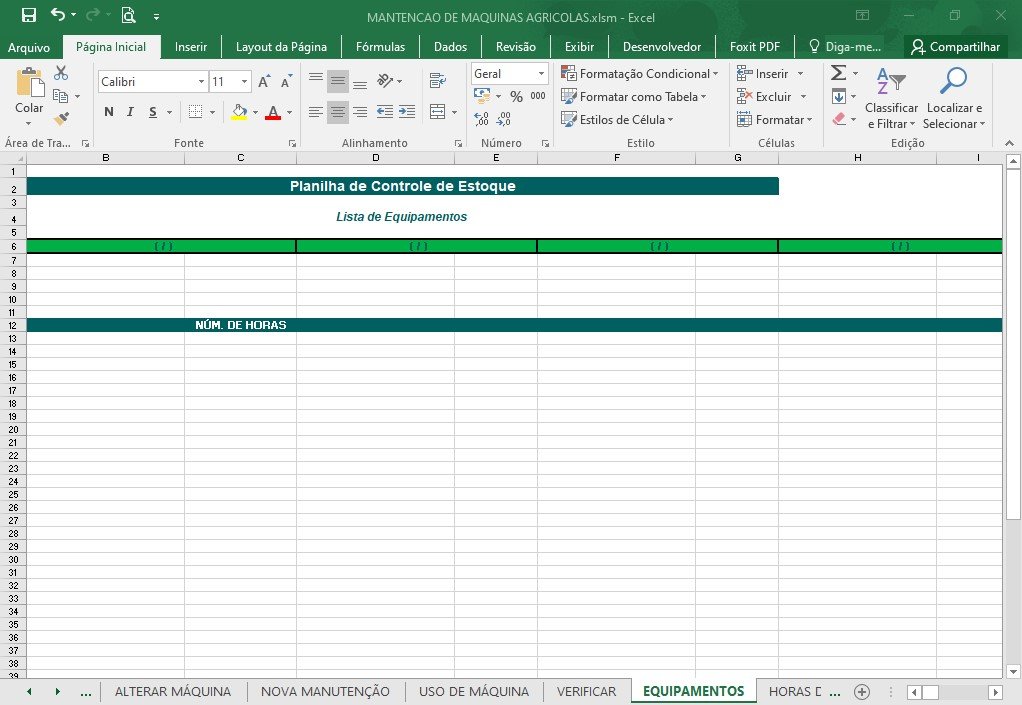Open Inserir cells dropdown
1022x705 pixels.
(800, 74)
